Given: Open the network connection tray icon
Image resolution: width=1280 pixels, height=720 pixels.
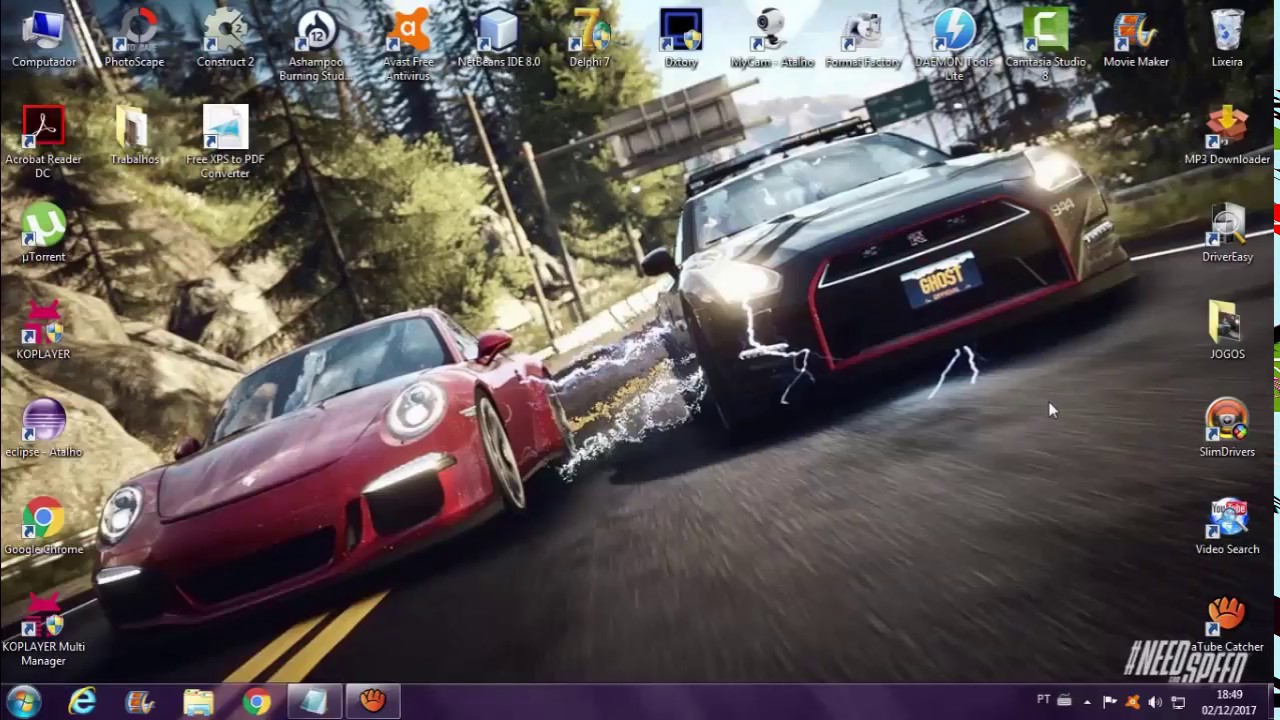Looking at the screenshot, I should coord(1178,702).
